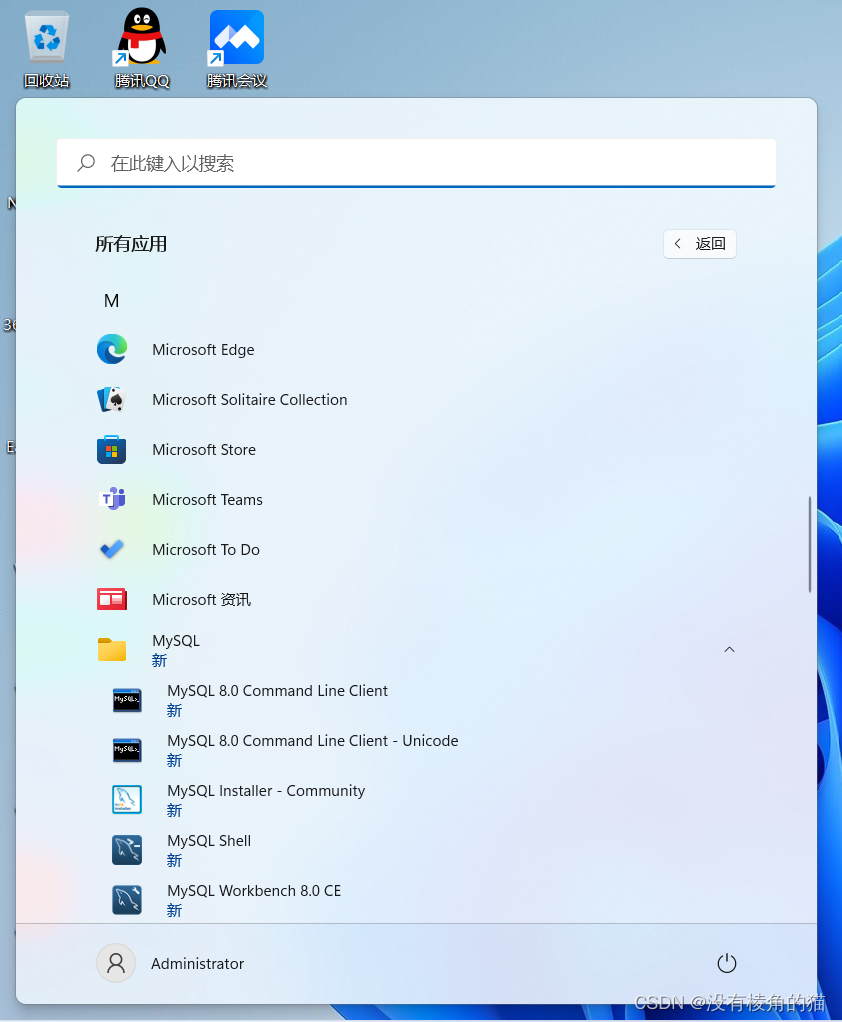Screen dimensions: 842x1022
Task: Click the power button in Start menu
Action: coord(727,963)
